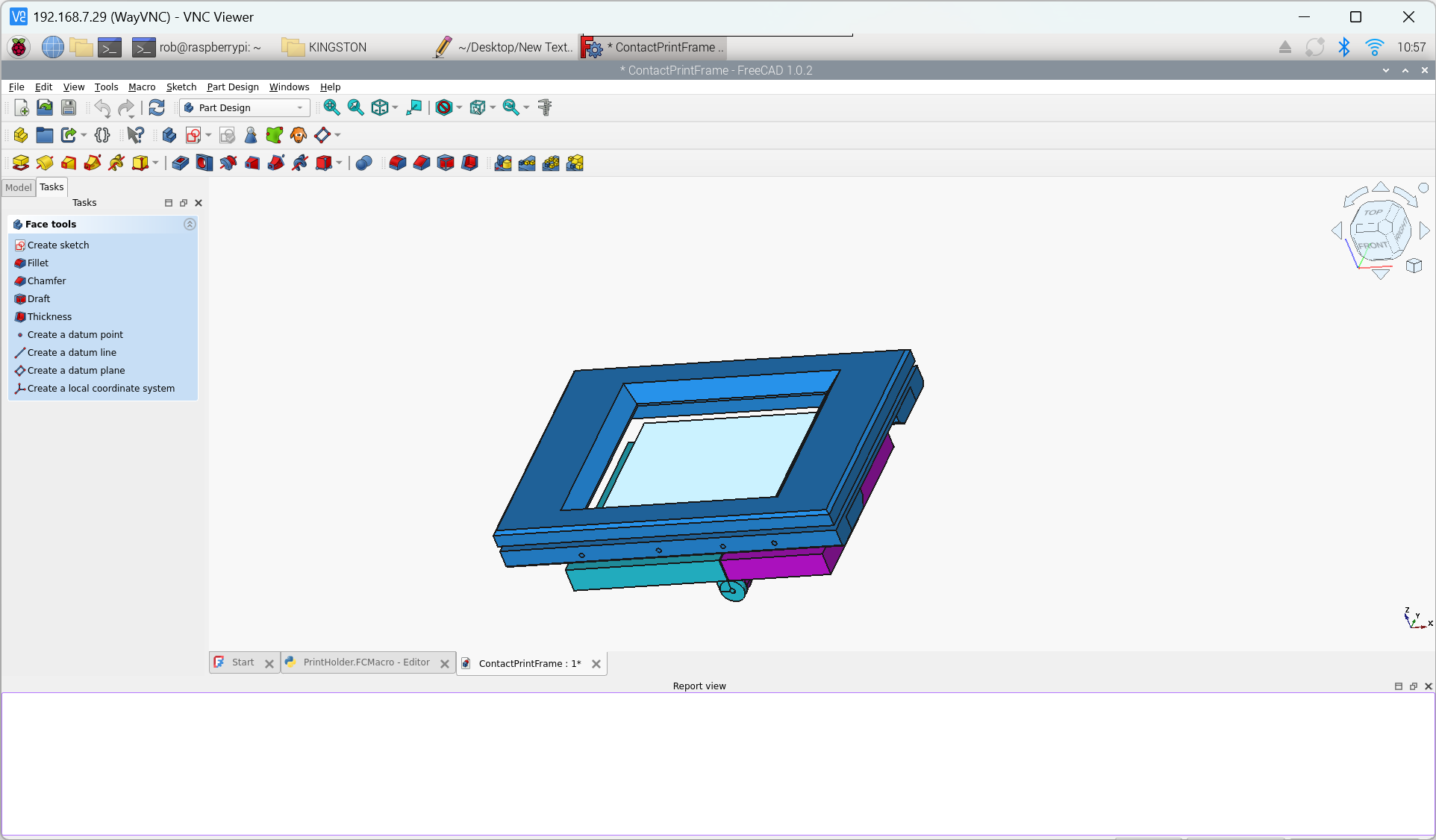Click the Boolean operation icon
Image resolution: width=1436 pixels, height=840 pixels.
[363, 163]
